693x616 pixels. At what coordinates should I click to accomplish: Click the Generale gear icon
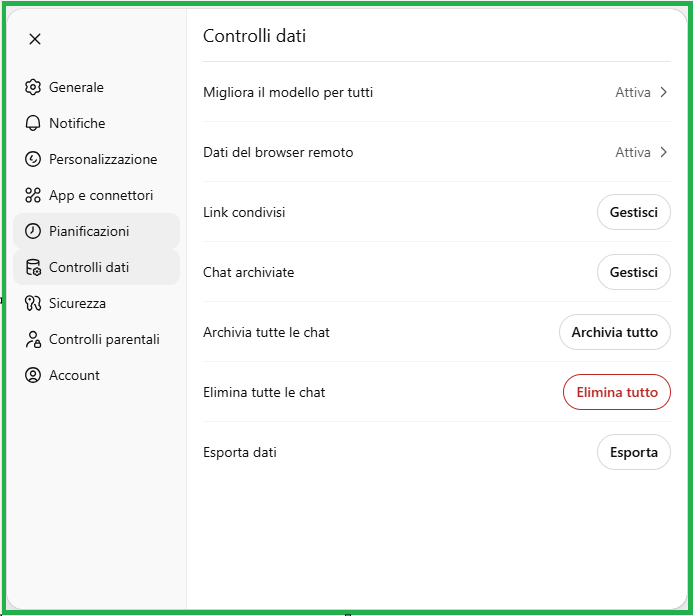pos(33,87)
